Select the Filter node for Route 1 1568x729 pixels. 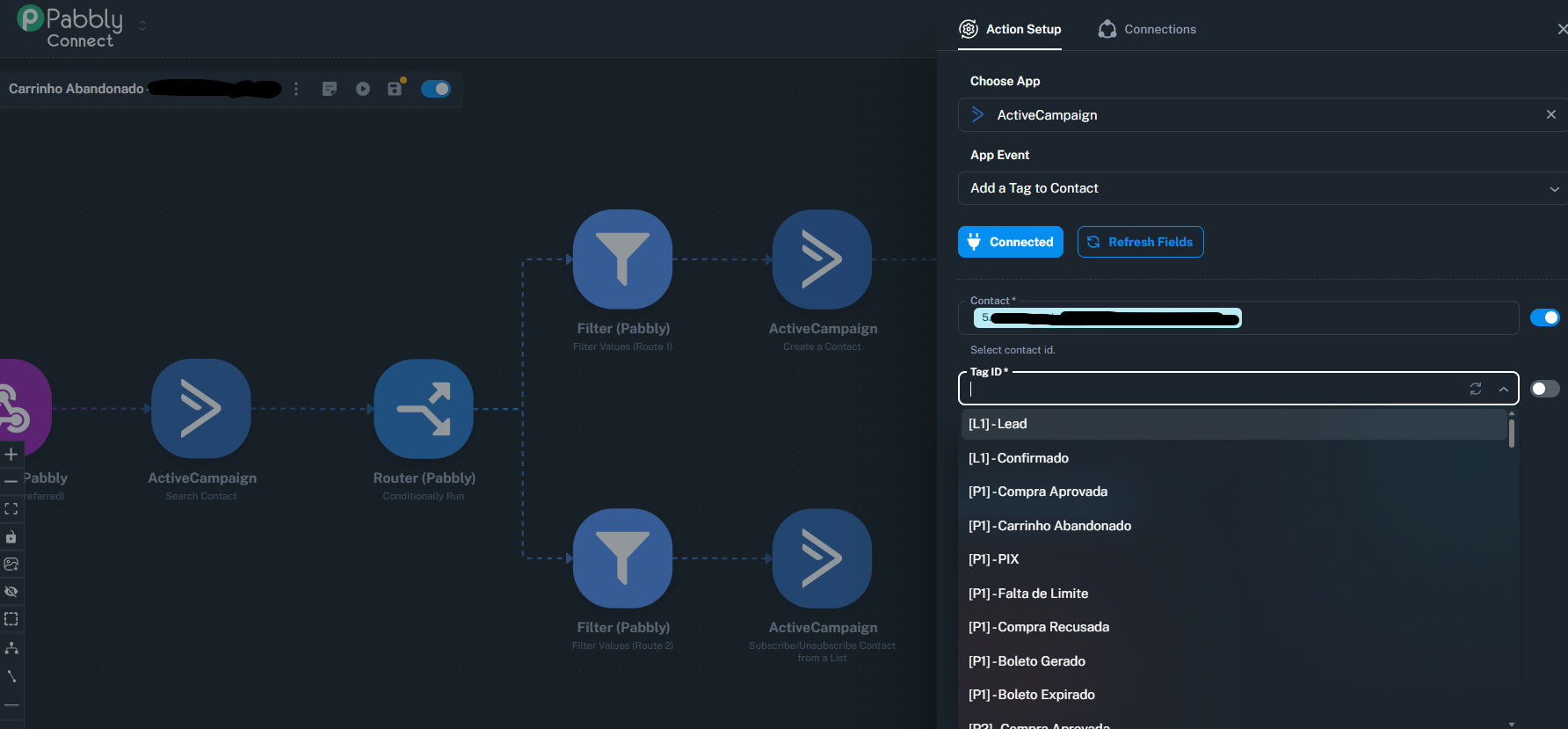pos(622,259)
